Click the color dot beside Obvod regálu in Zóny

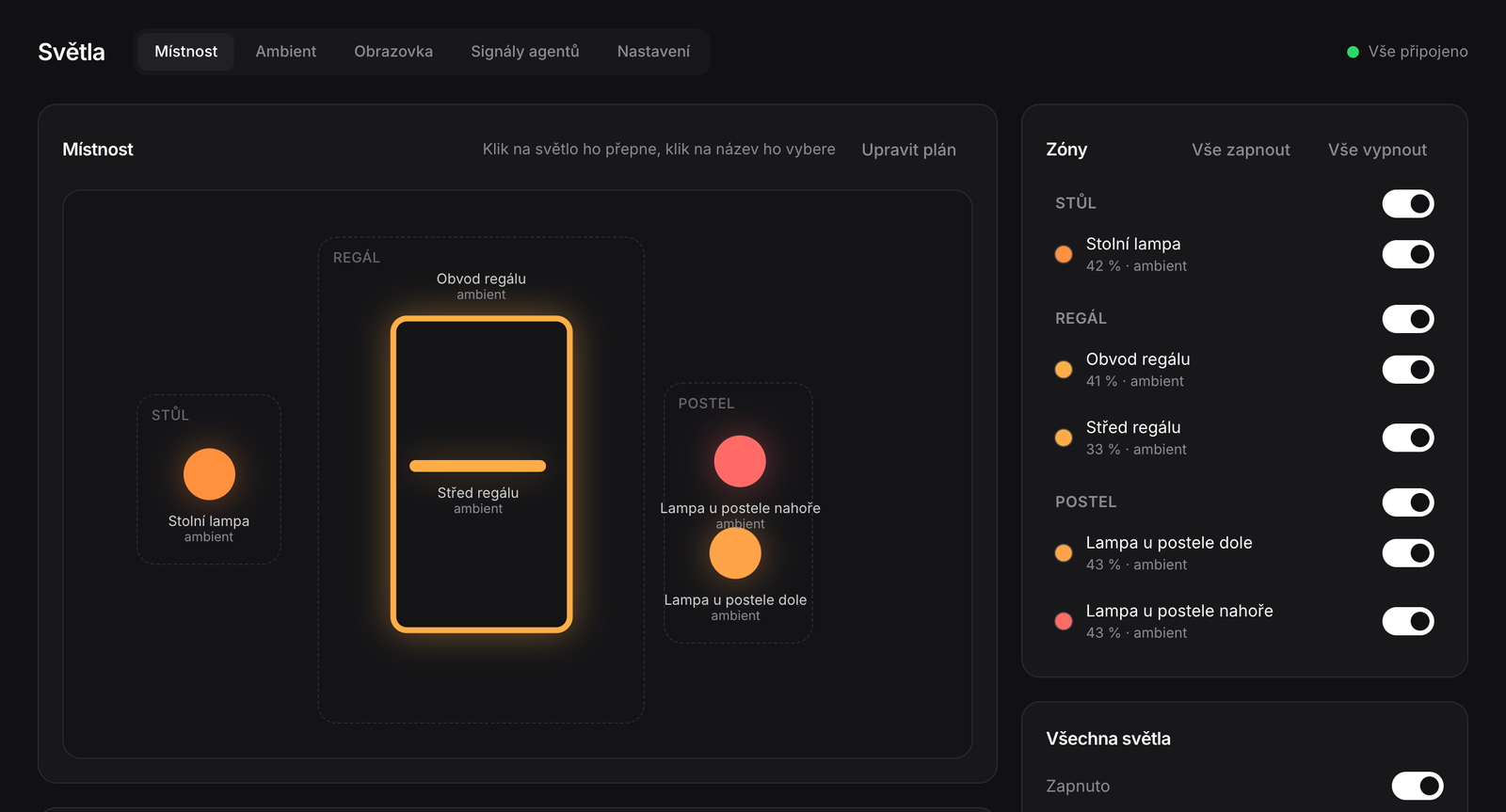1064,370
